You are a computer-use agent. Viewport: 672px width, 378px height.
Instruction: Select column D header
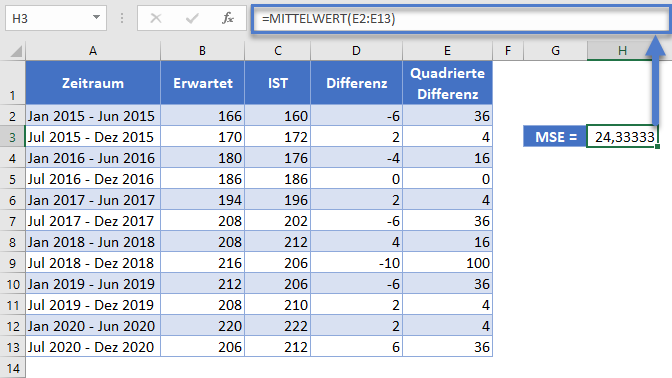[x=356, y=51]
